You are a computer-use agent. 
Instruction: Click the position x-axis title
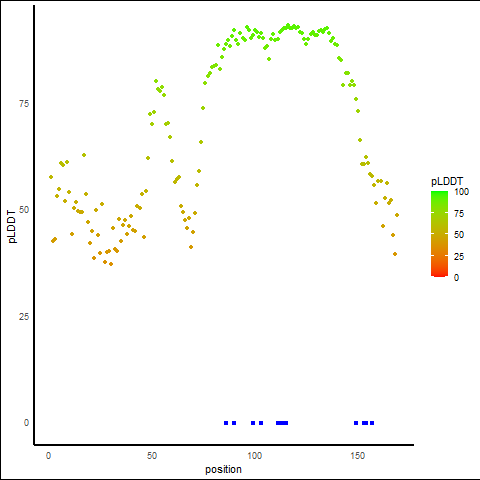tap(223, 469)
